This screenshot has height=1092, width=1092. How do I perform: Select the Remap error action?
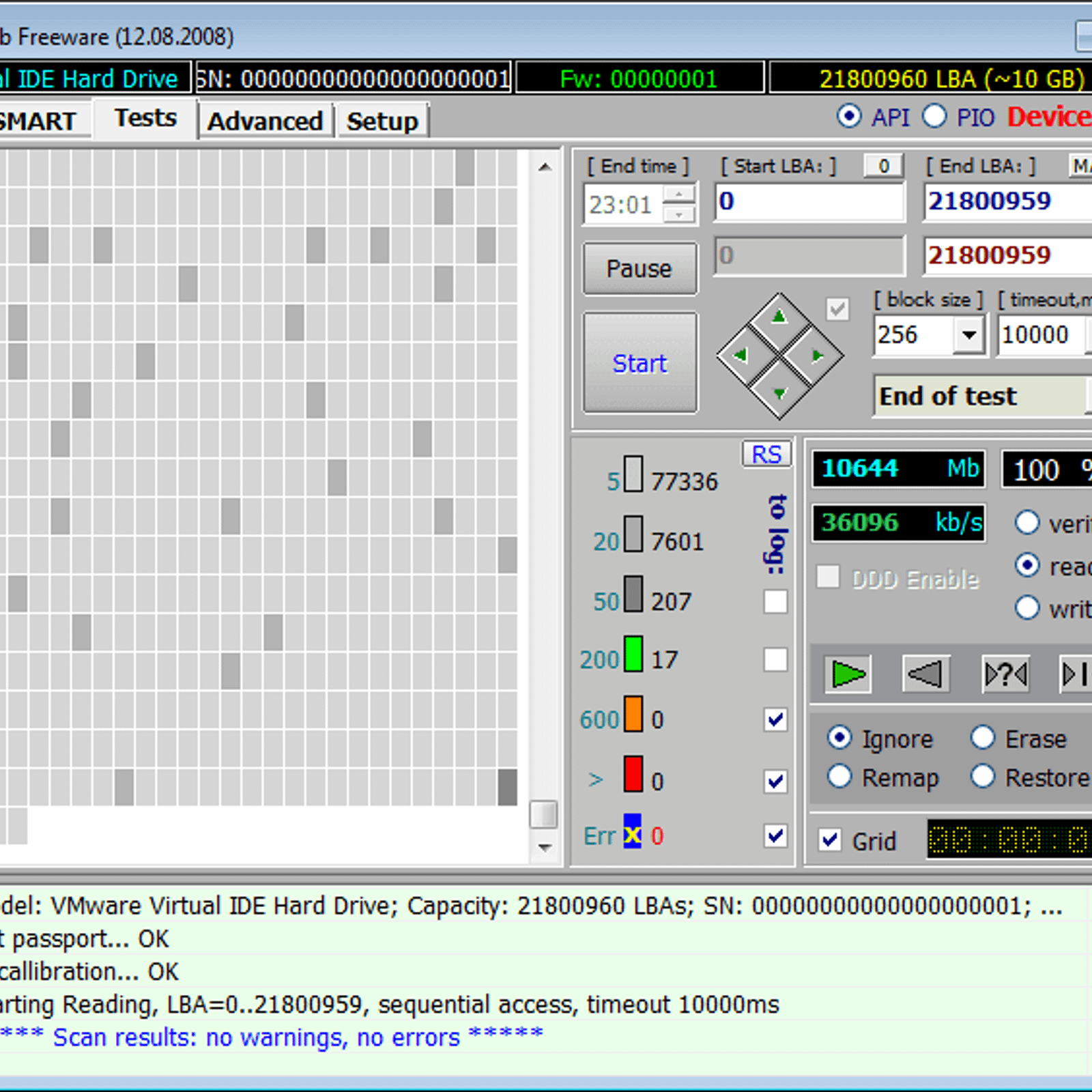(839, 776)
